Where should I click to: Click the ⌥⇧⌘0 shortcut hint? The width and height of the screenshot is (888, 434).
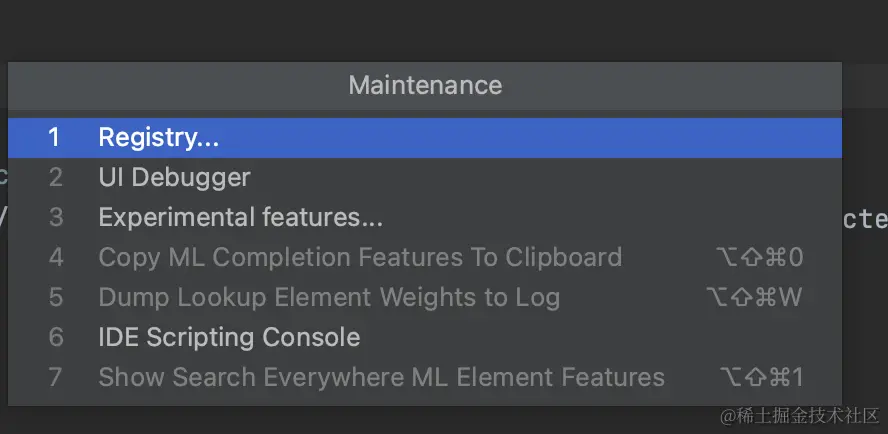coord(760,257)
